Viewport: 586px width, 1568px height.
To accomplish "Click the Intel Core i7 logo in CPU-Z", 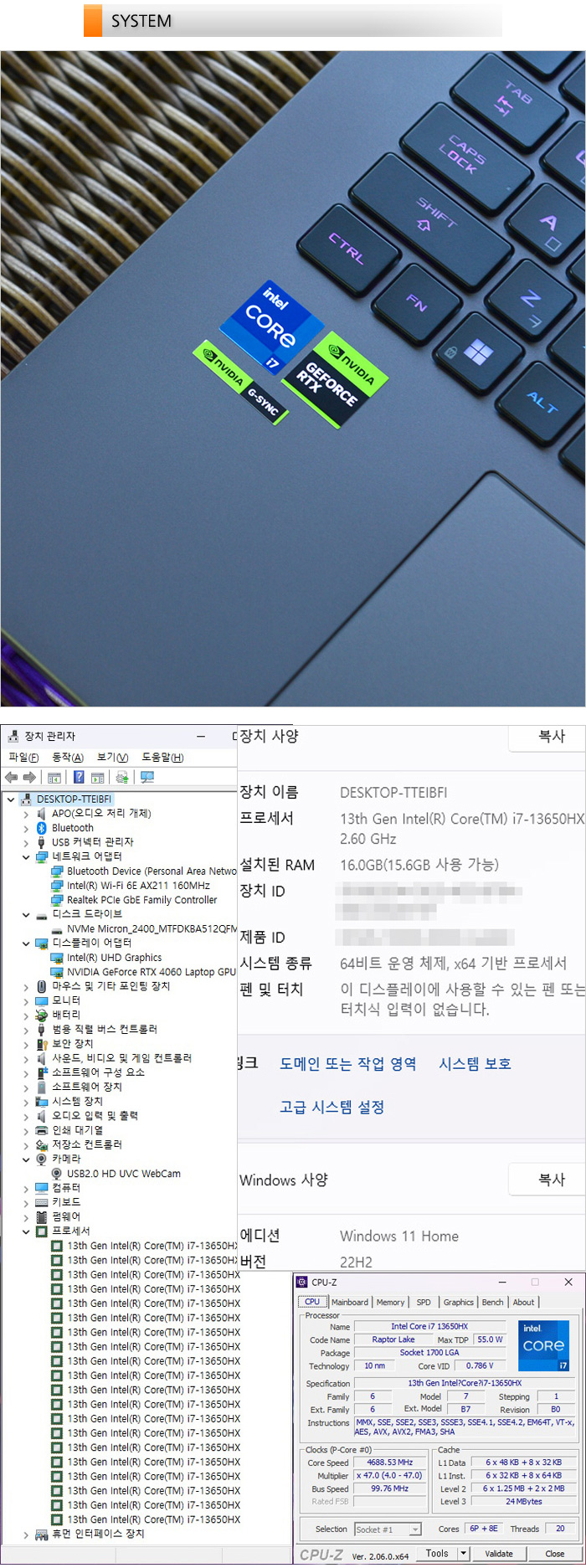I will (x=543, y=1346).
